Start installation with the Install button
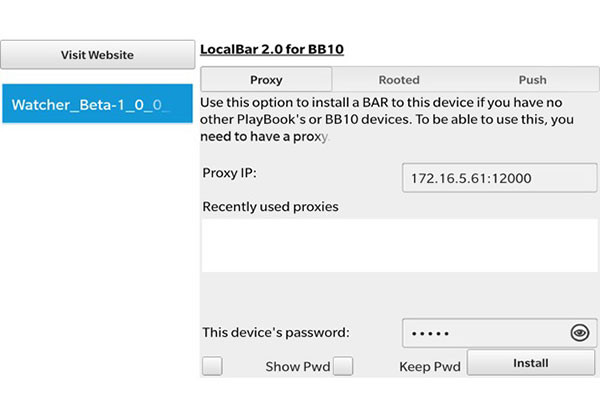 (531, 362)
